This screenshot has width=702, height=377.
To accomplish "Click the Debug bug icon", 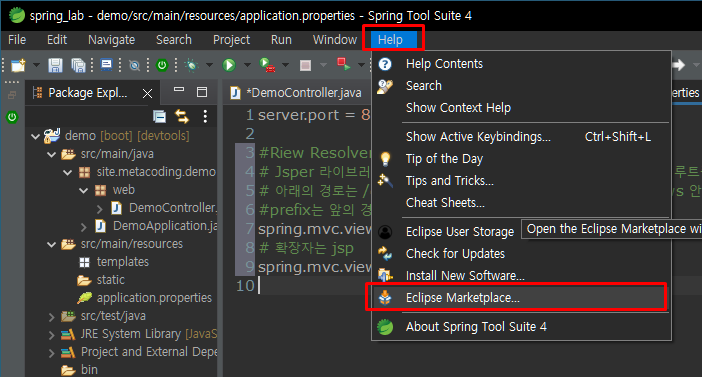I will click(x=191, y=65).
